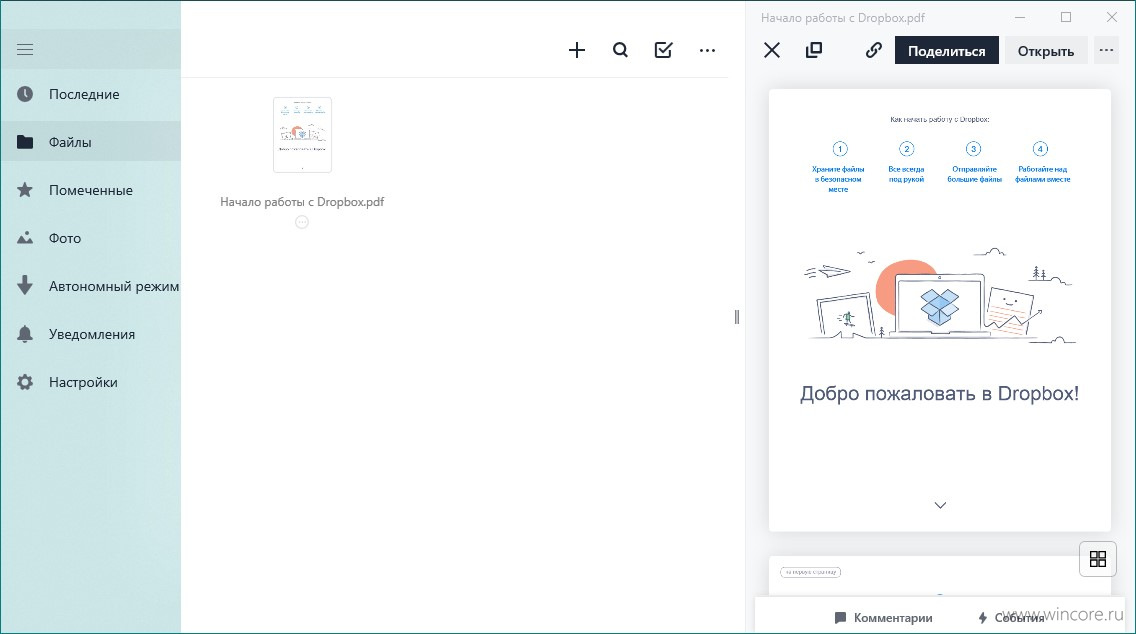Maximize the Dropbox window
Screen dimensions: 1136x634
tap(1066, 17)
